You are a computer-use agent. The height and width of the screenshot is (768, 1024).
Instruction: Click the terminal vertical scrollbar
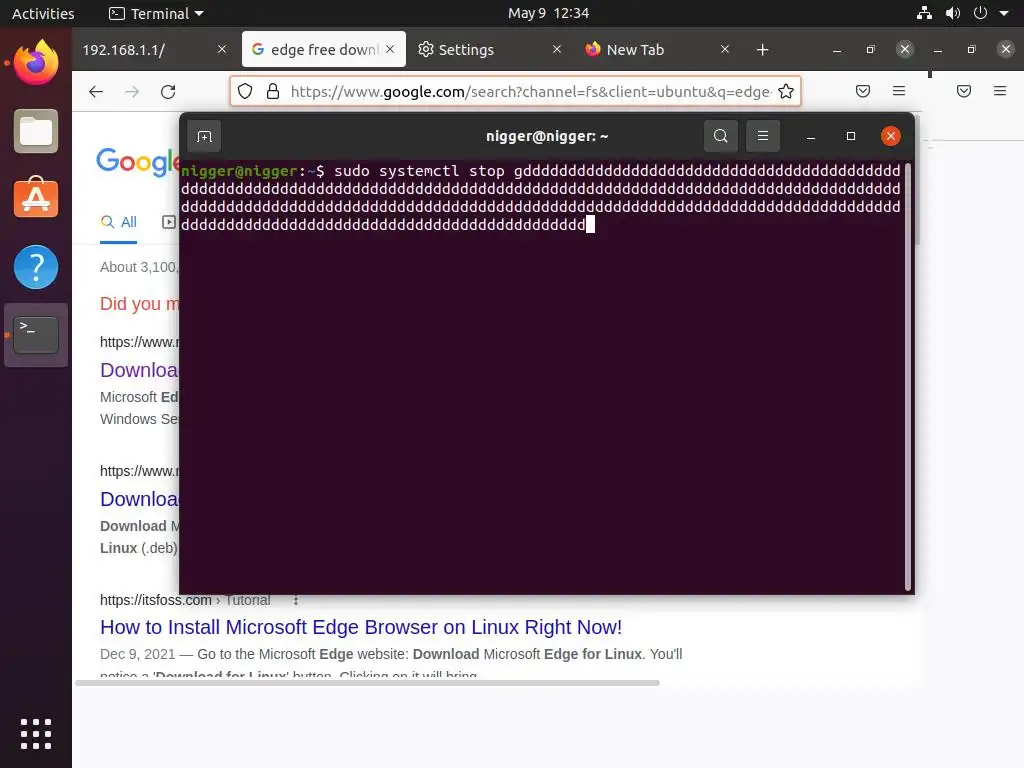(908, 377)
